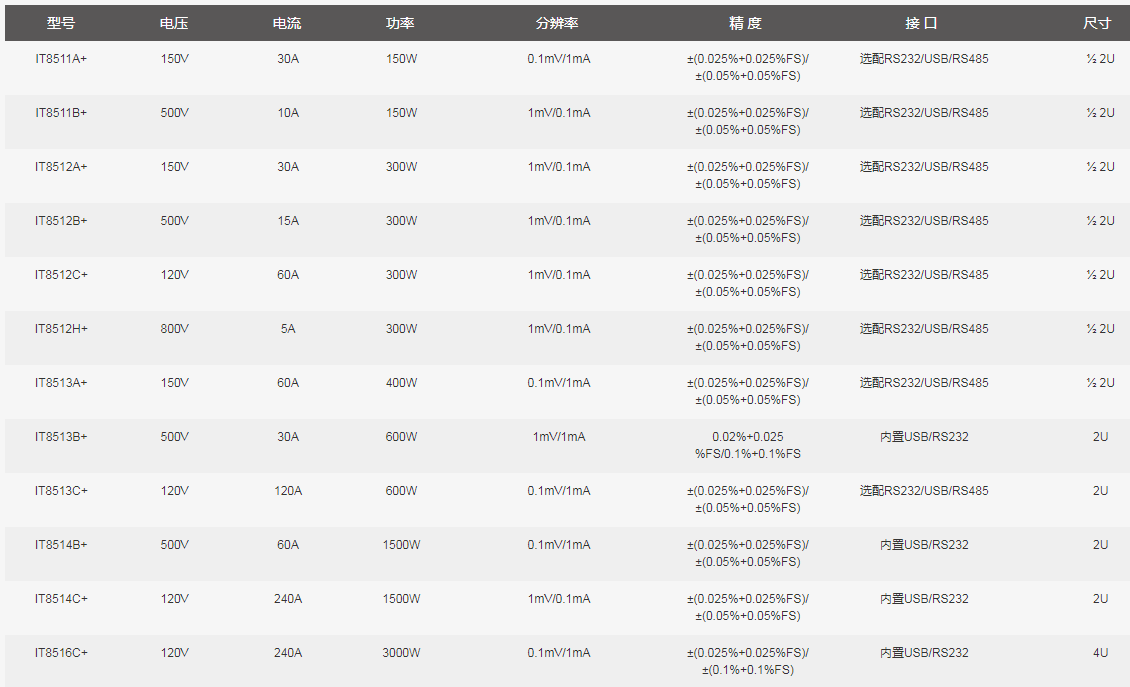Click the 3000W power cell
Image resolution: width=1130 pixels, height=687 pixels.
[401, 653]
